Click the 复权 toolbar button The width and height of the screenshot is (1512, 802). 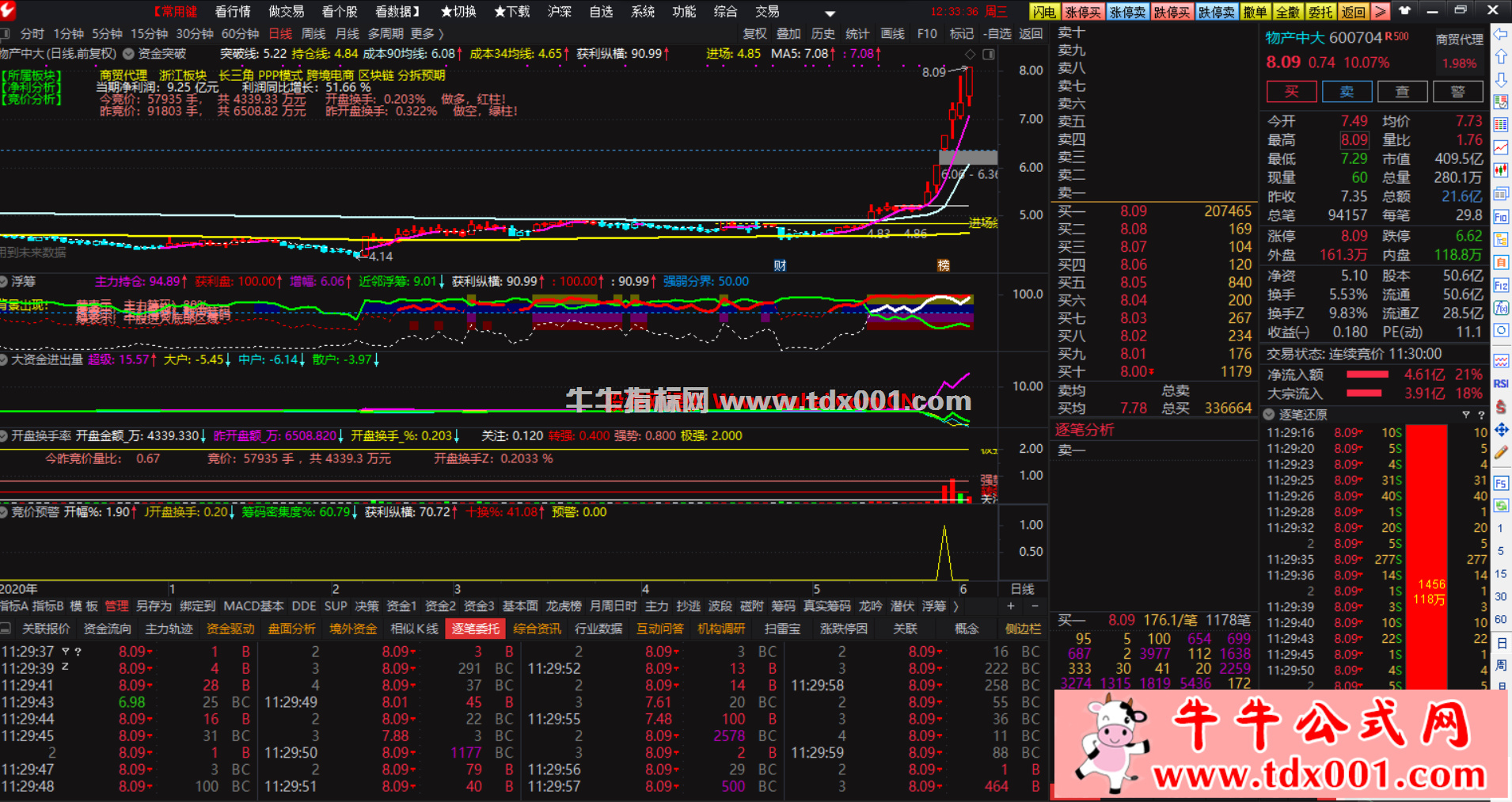click(755, 33)
